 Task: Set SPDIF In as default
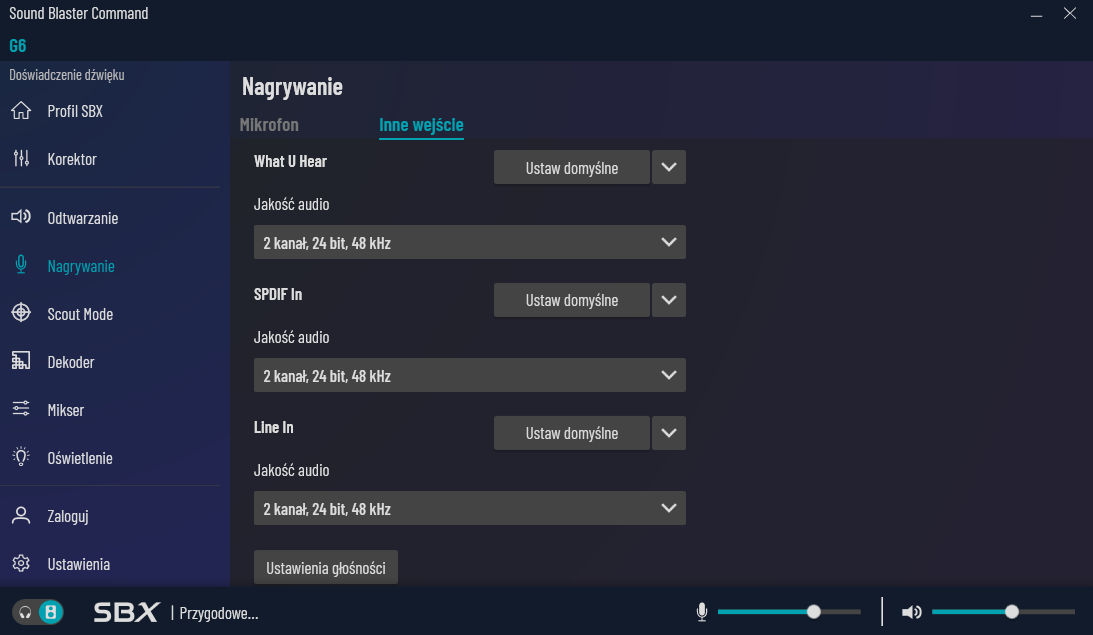572,300
